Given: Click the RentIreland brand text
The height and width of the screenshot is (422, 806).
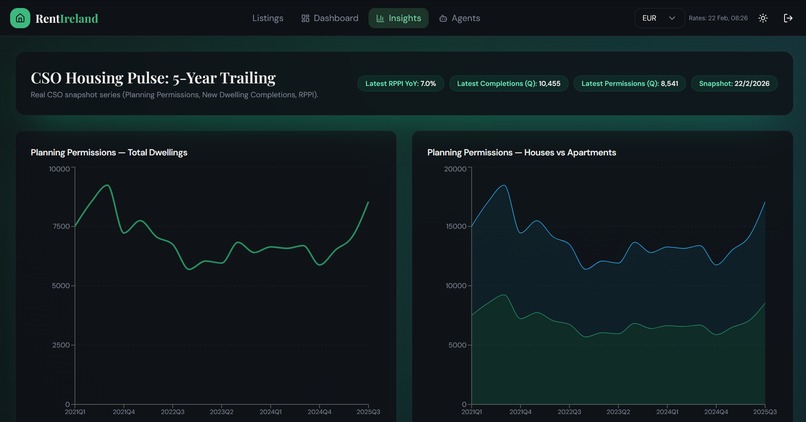Looking at the screenshot, I should coord(67,19).
